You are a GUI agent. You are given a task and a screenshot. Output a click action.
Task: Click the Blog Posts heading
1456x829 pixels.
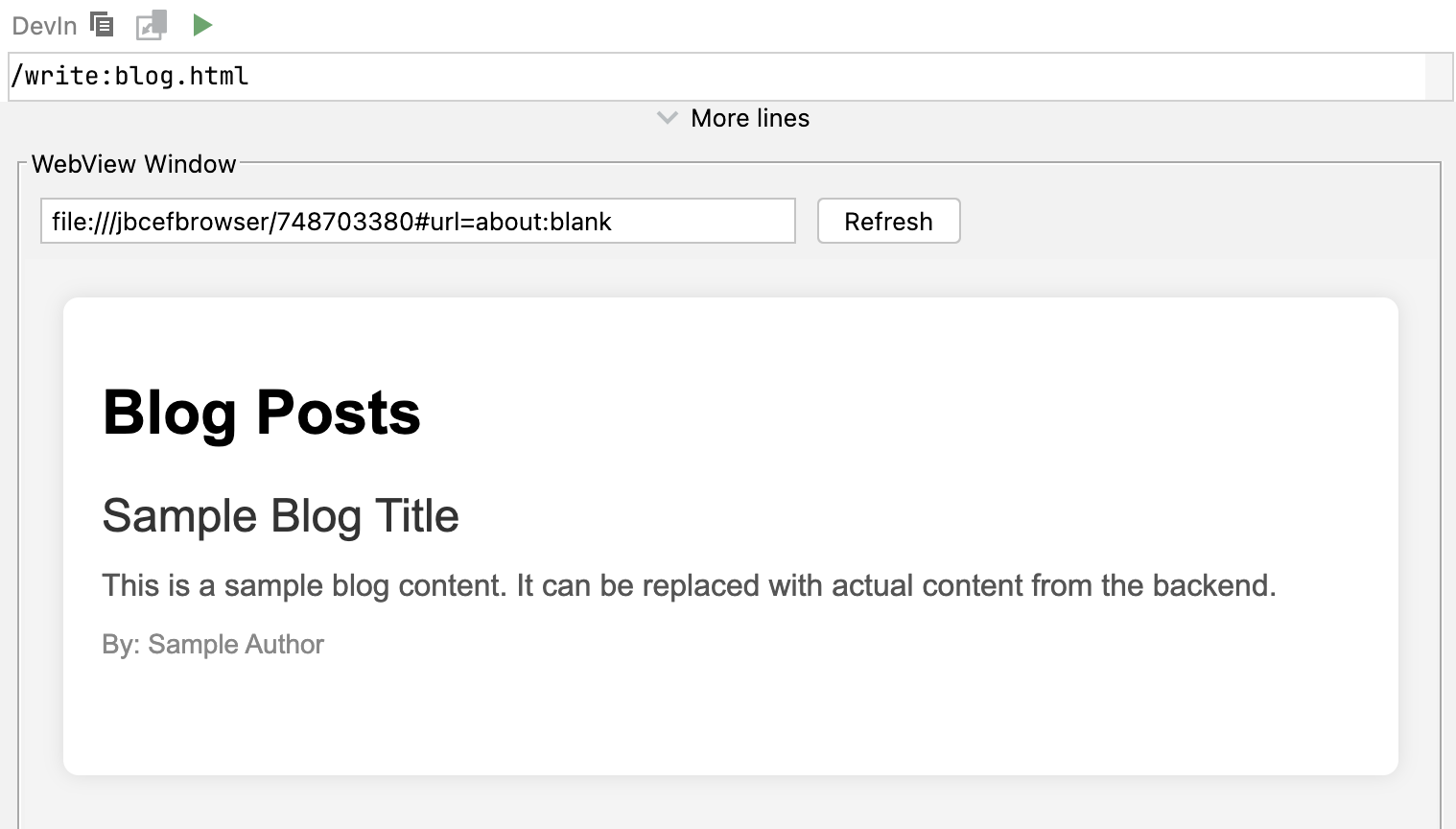(x=262, y=413)
